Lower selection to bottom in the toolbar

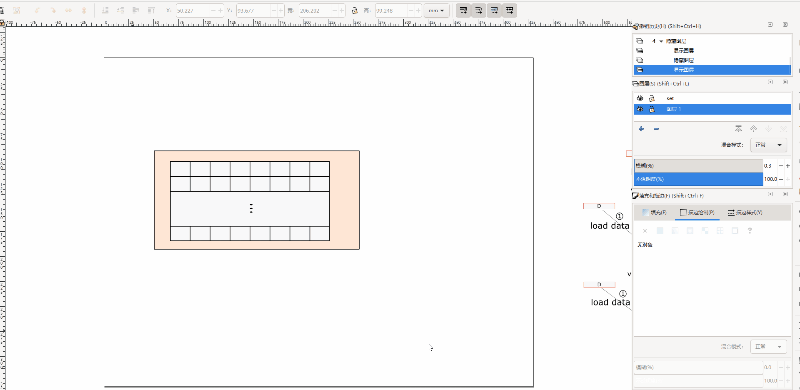click(x=105, y=10)
